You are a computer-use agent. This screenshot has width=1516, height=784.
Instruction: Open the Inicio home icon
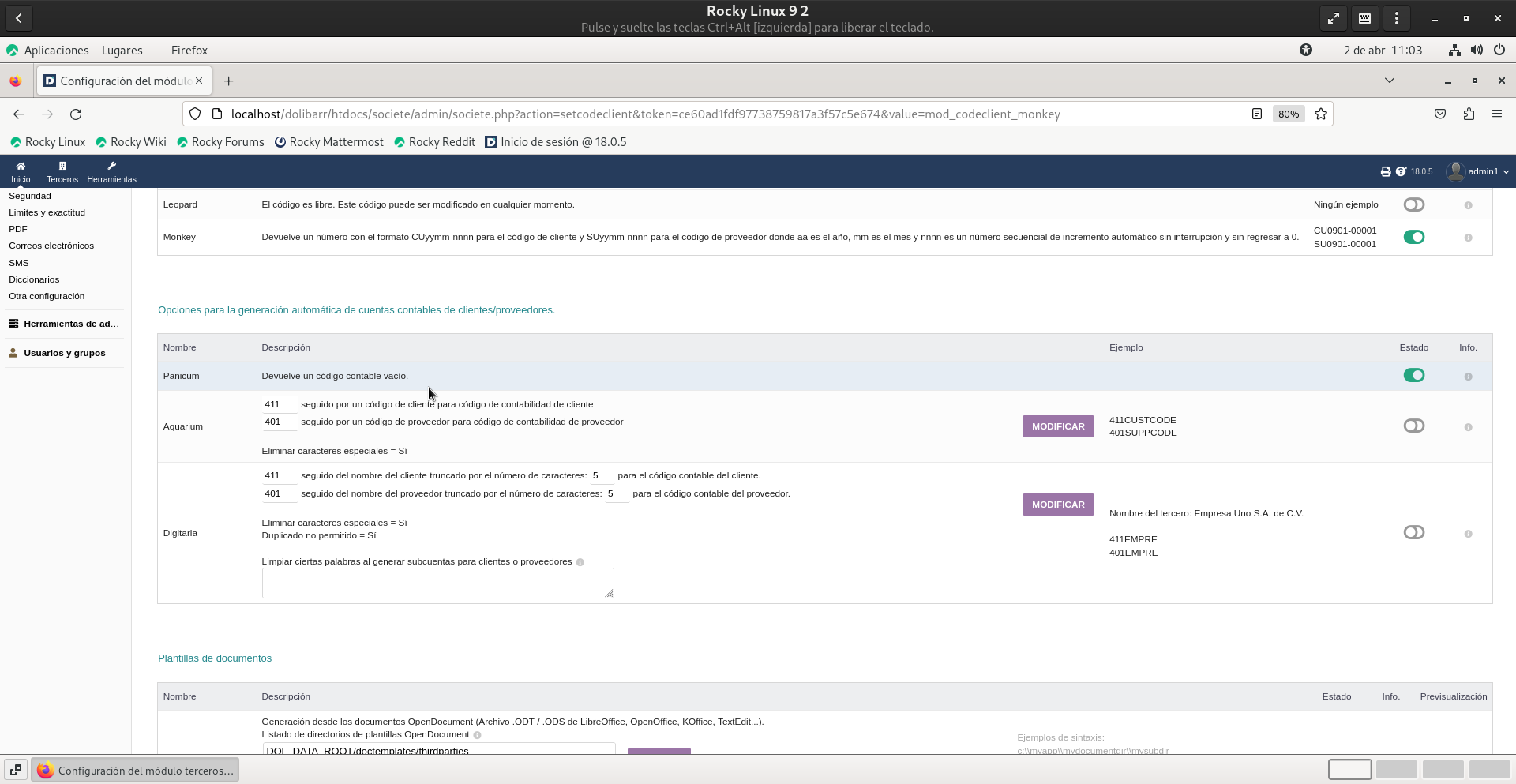[21, 167]
